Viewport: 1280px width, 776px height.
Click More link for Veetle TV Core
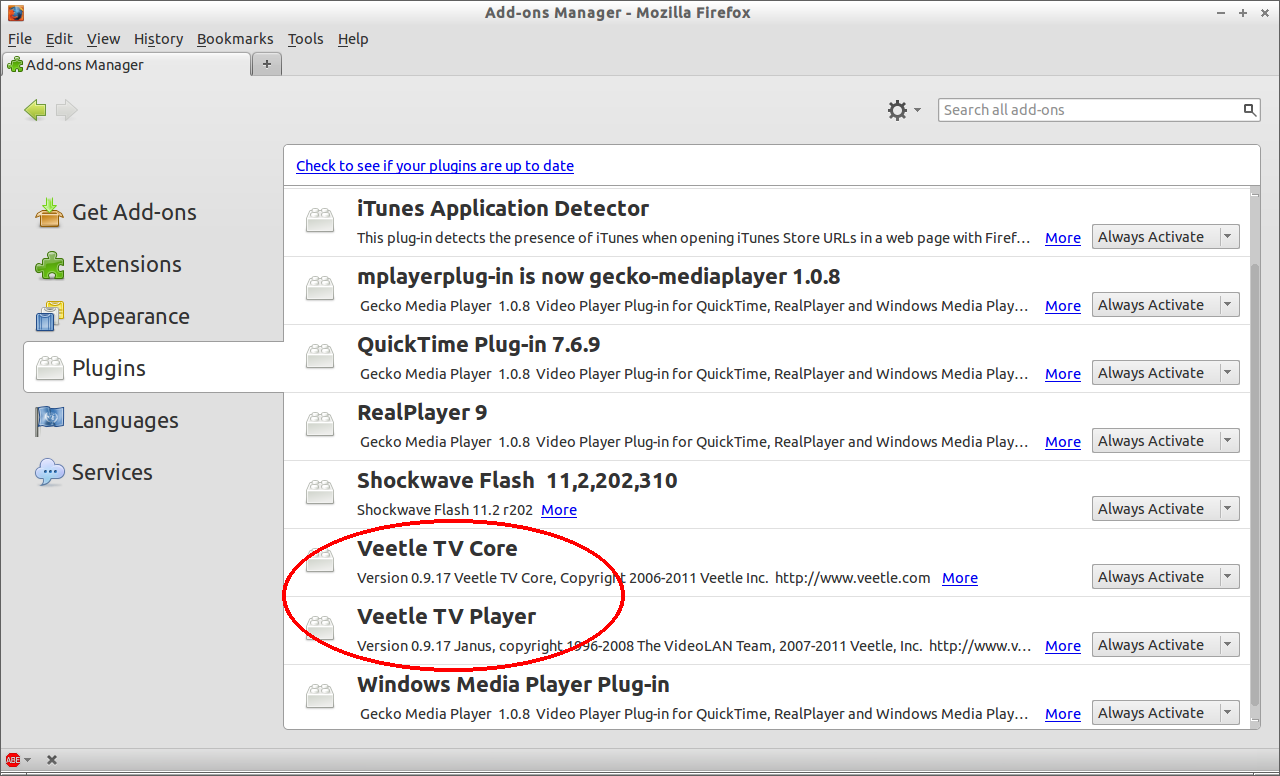click(x=960, y=578)
